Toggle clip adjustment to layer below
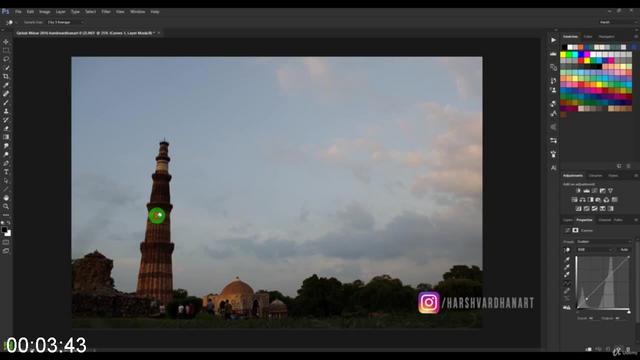 coord(589,349)
